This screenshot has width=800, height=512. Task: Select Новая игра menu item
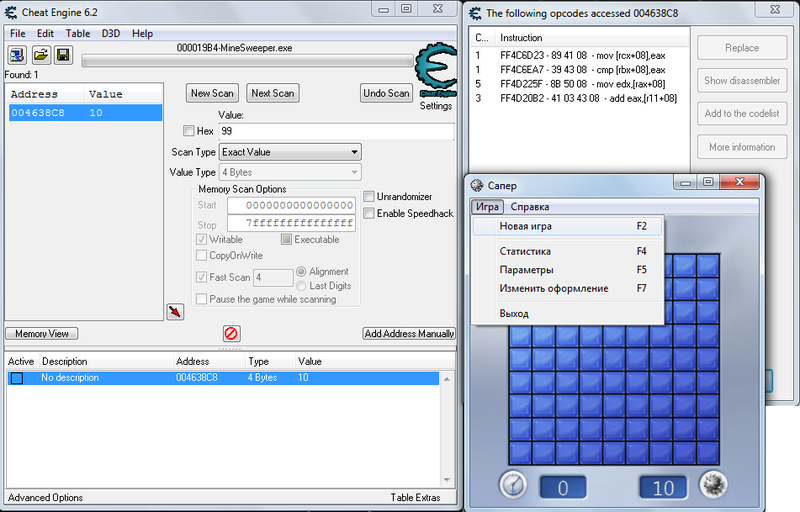point(567,226)
